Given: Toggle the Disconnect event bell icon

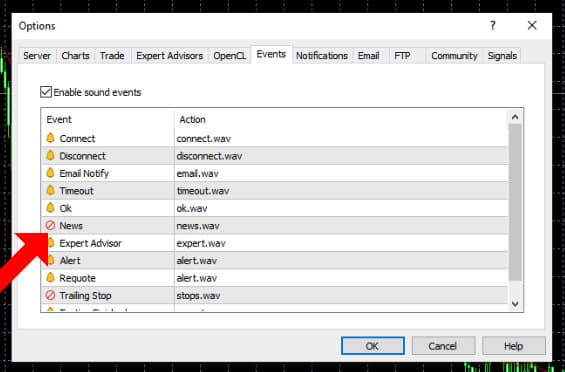Looking at the screenshot, I should tap(50, 155).
